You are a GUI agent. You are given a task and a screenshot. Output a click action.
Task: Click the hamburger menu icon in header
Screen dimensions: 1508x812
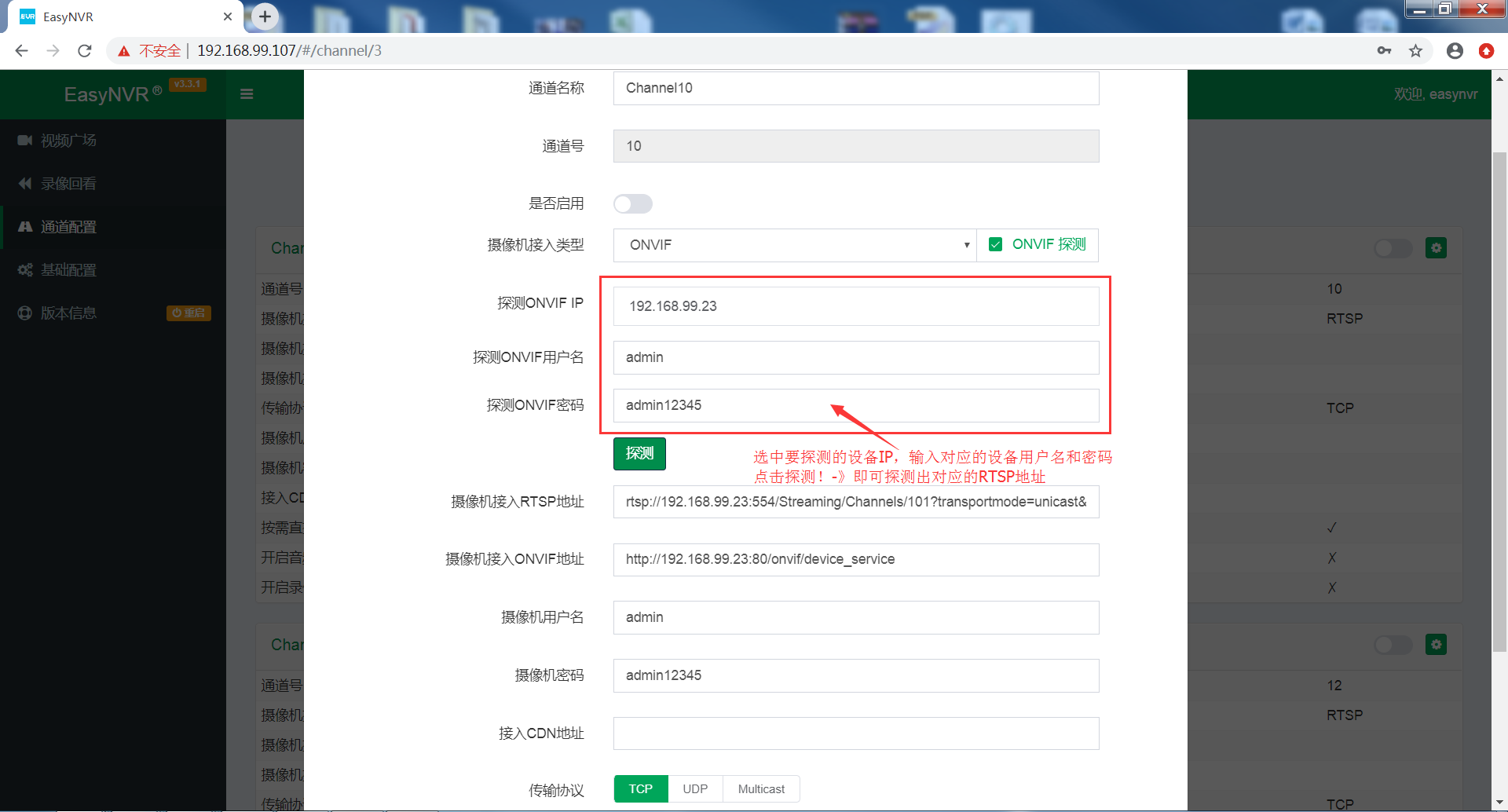click(x=247, y=94)
